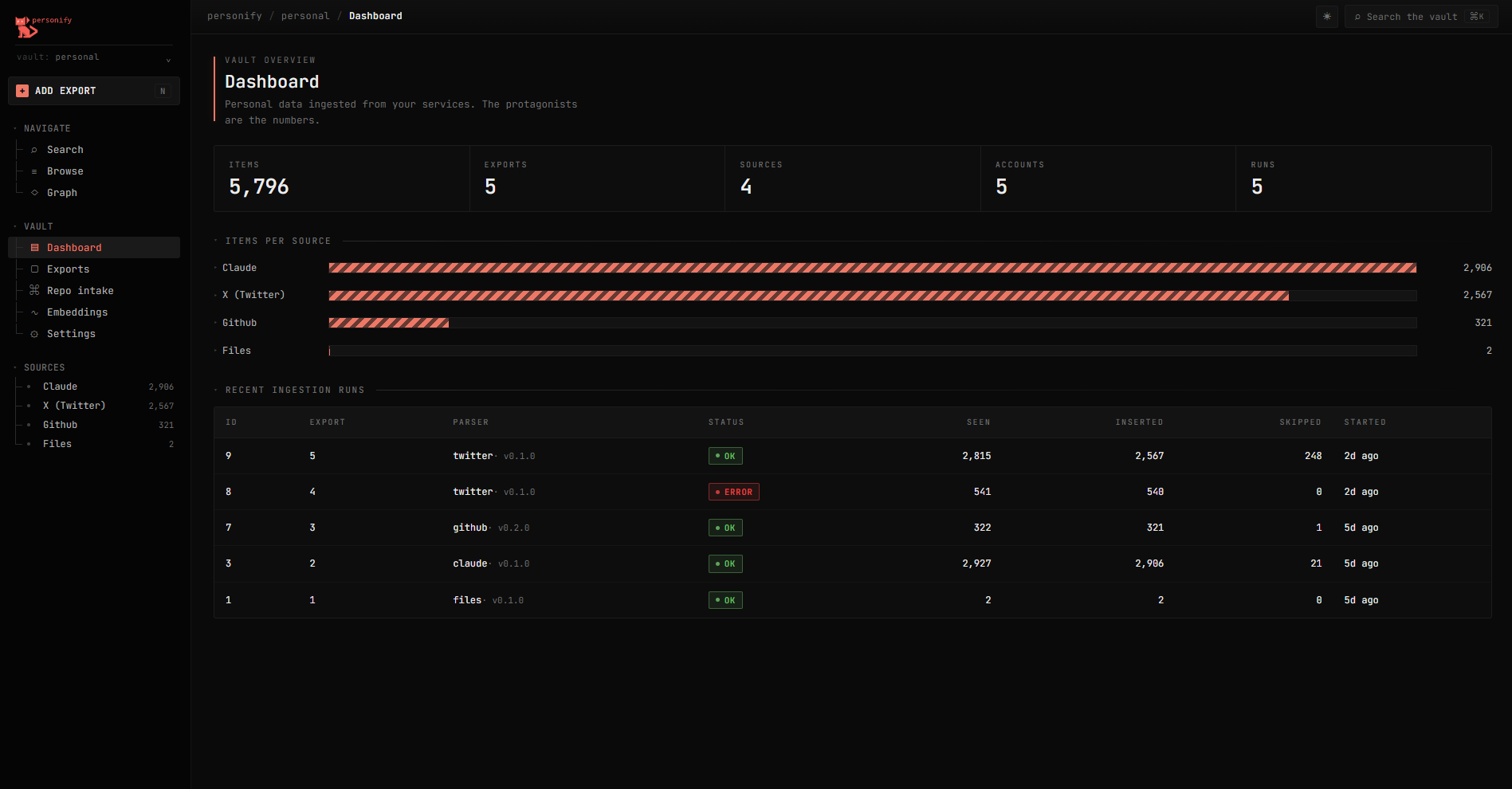Click the Sources count stat card
The image size is (1512, 789).
point(853,179)
